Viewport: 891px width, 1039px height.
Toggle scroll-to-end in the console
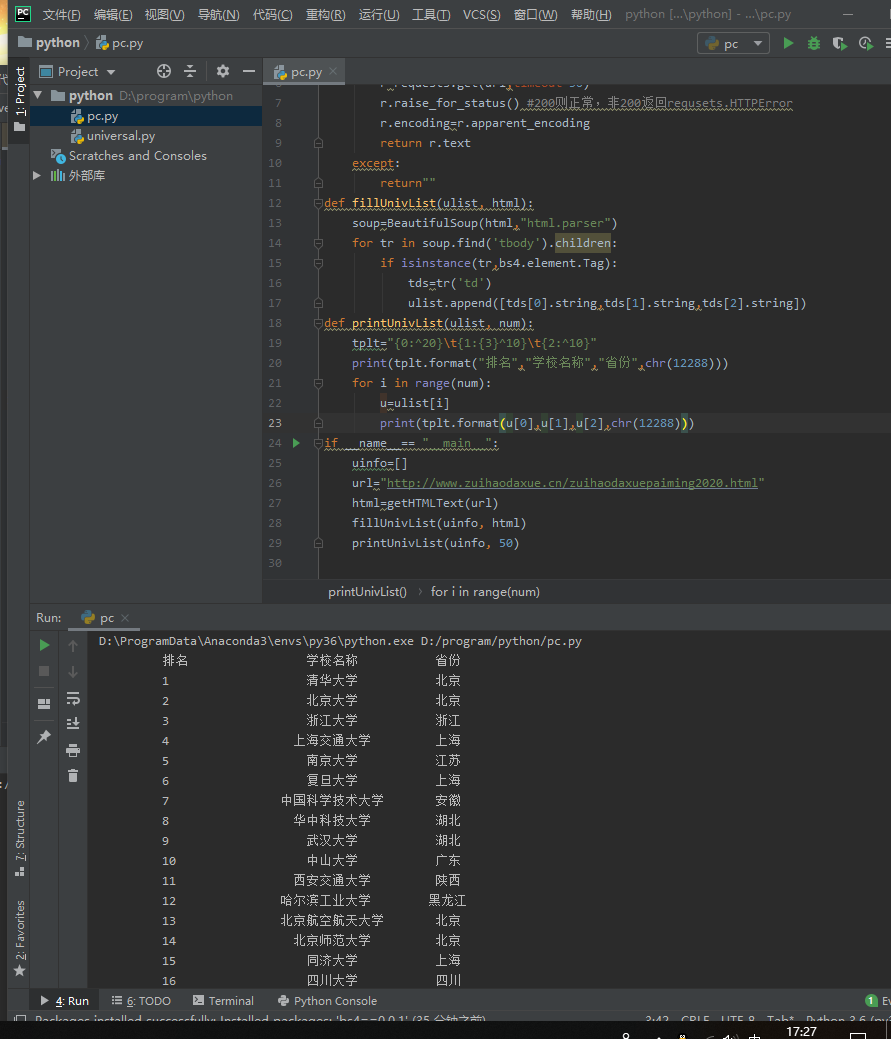click(73, 723)
